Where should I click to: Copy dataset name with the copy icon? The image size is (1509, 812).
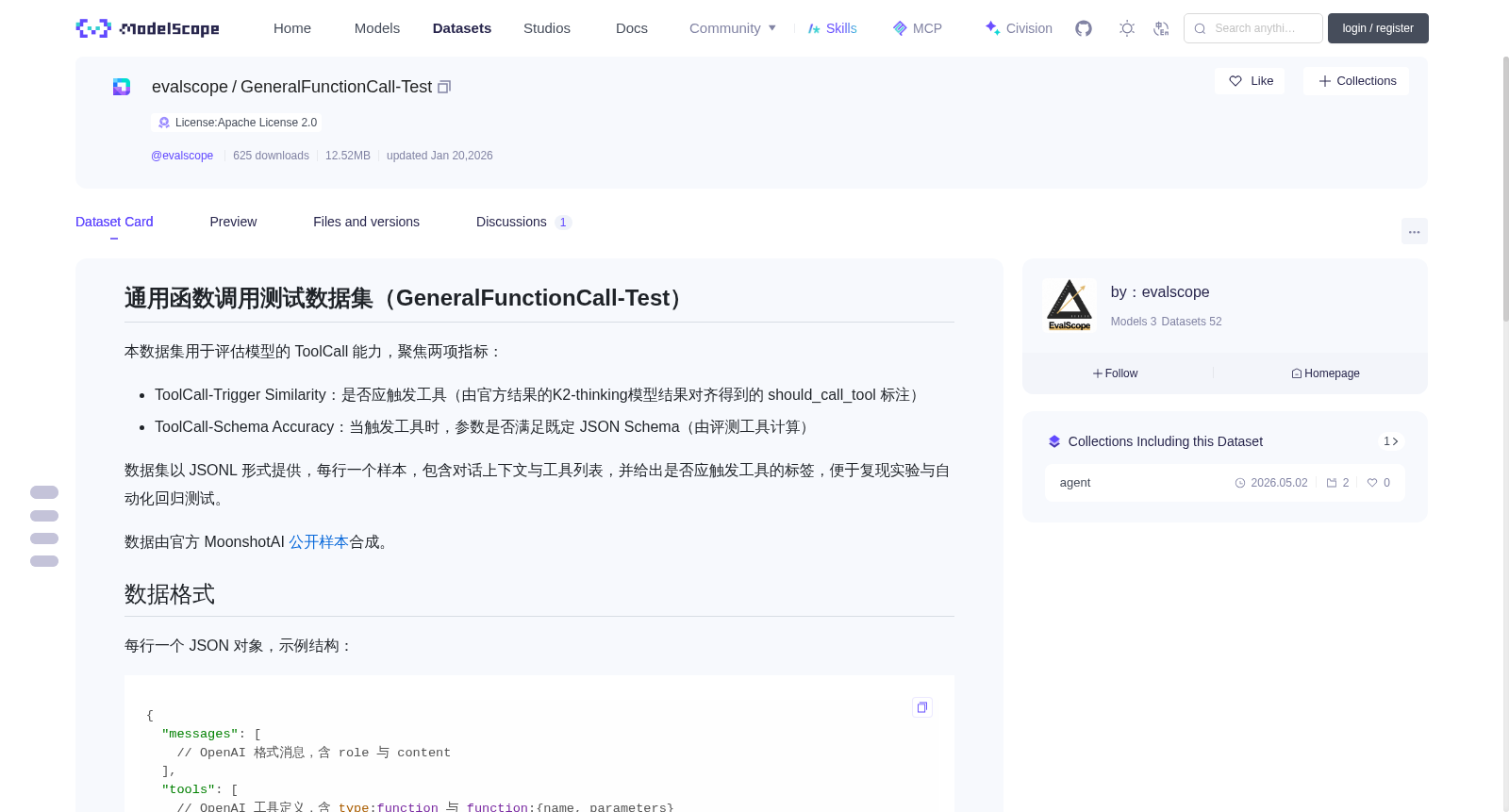point(444,87)
